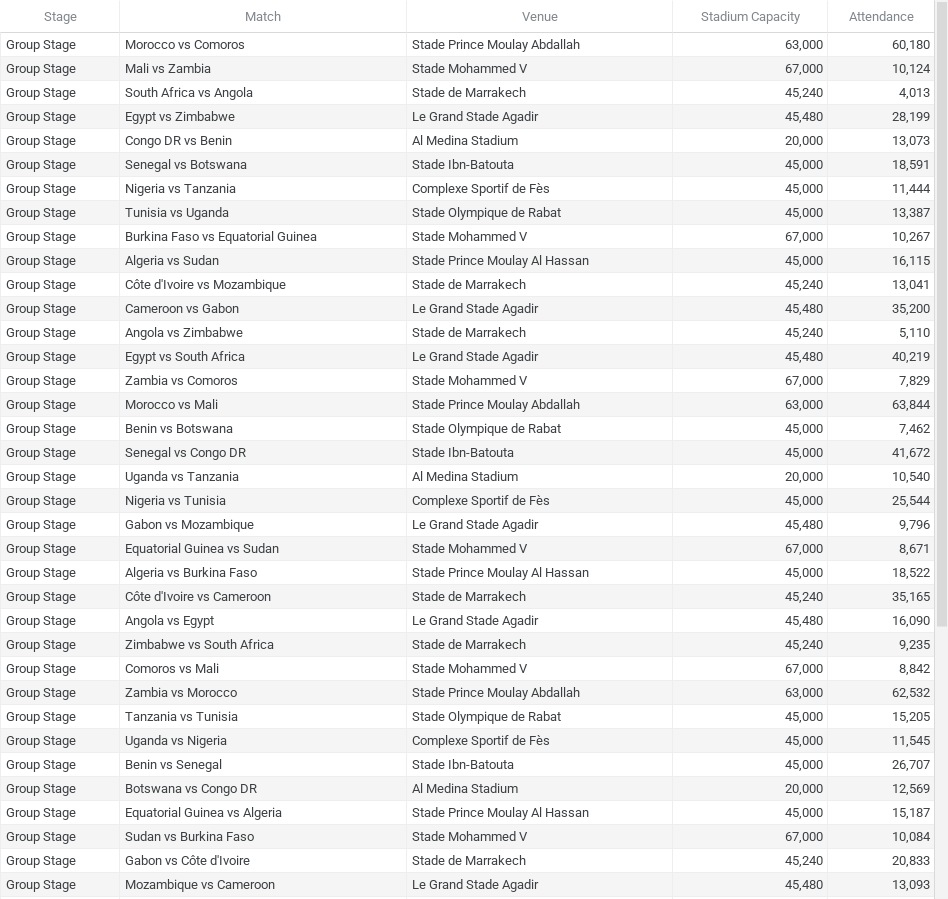Select Al Medina Stadium in Congo DR vs Benin row
This screenshot has width=948, height=899.
[465, 141]
